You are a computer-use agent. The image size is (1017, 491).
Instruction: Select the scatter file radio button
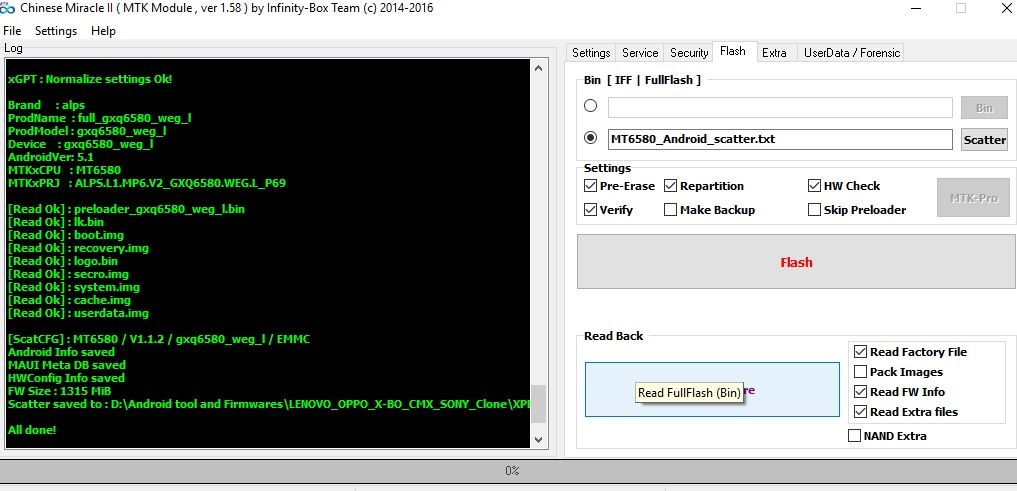(591, 138)
